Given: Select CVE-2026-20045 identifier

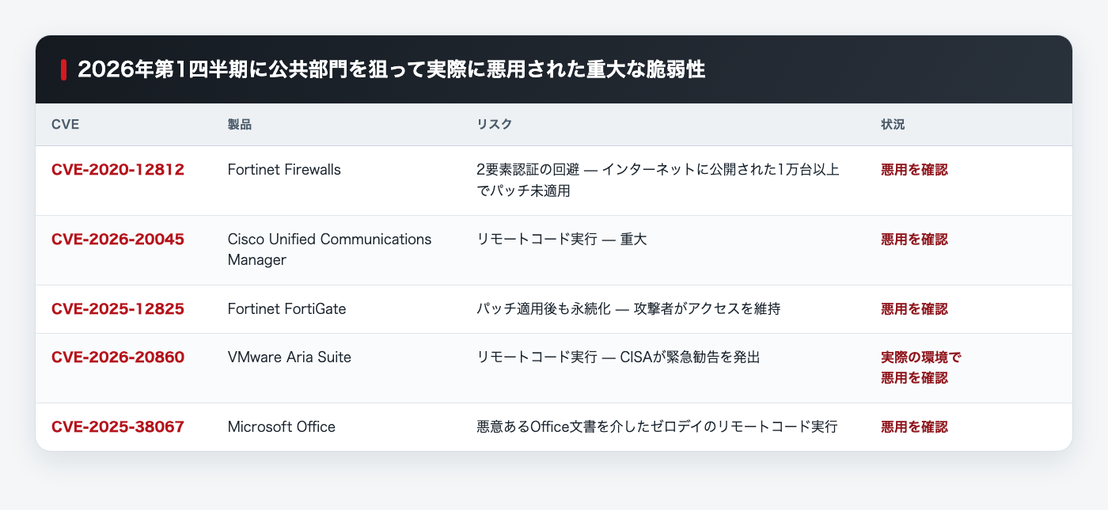Looking at the screenshot, I should (118, 239).
